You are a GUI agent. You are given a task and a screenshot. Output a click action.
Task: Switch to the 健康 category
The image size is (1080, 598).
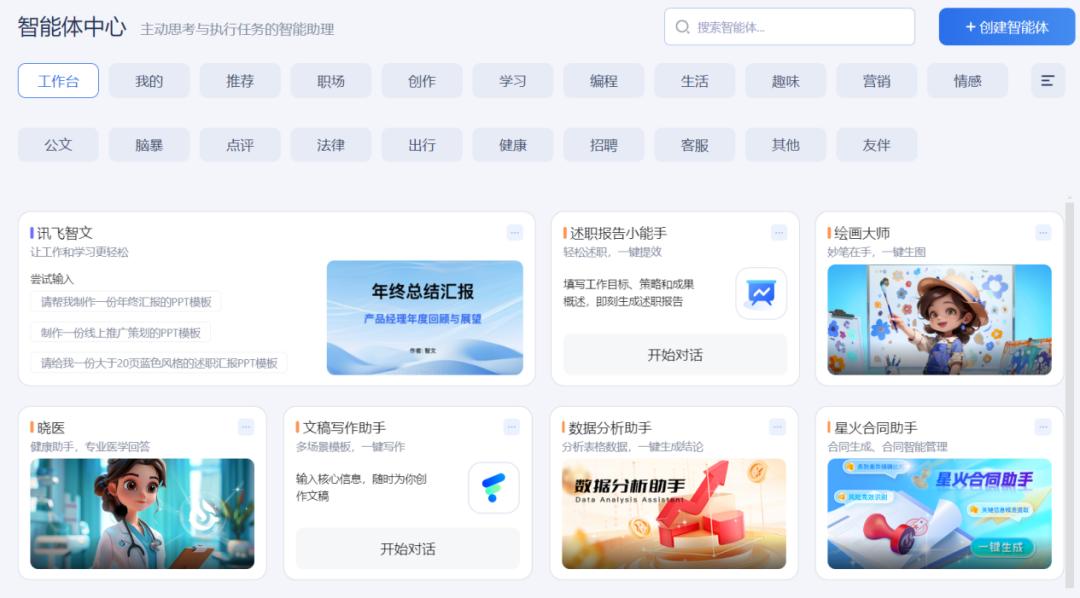click(512, 145)
